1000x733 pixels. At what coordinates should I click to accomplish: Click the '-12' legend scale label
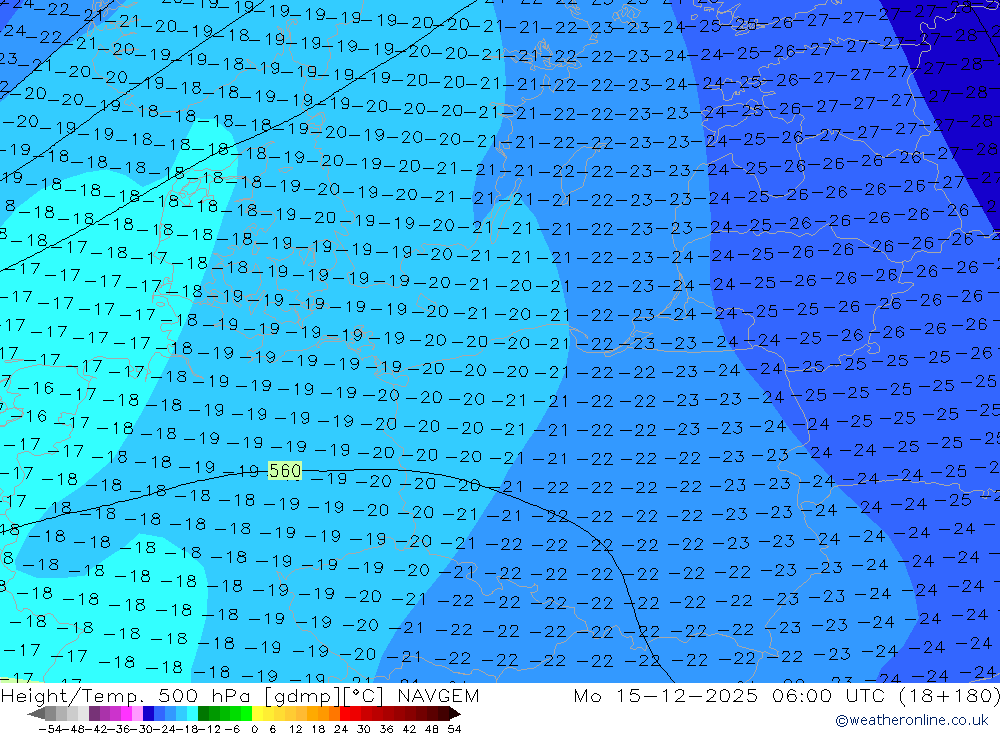click(209, 729)
